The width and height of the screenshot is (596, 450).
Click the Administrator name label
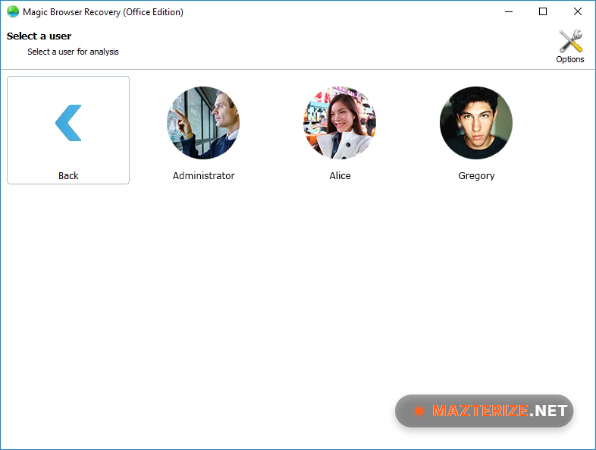(x=204, y=176)
